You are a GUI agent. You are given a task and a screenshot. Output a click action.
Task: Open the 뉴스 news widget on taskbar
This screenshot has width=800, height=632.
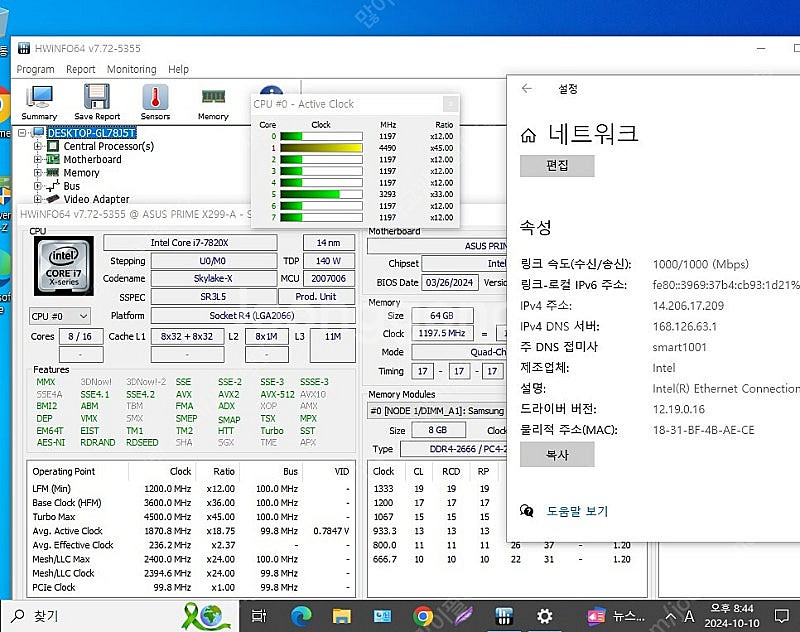click(x=615, y=616)
